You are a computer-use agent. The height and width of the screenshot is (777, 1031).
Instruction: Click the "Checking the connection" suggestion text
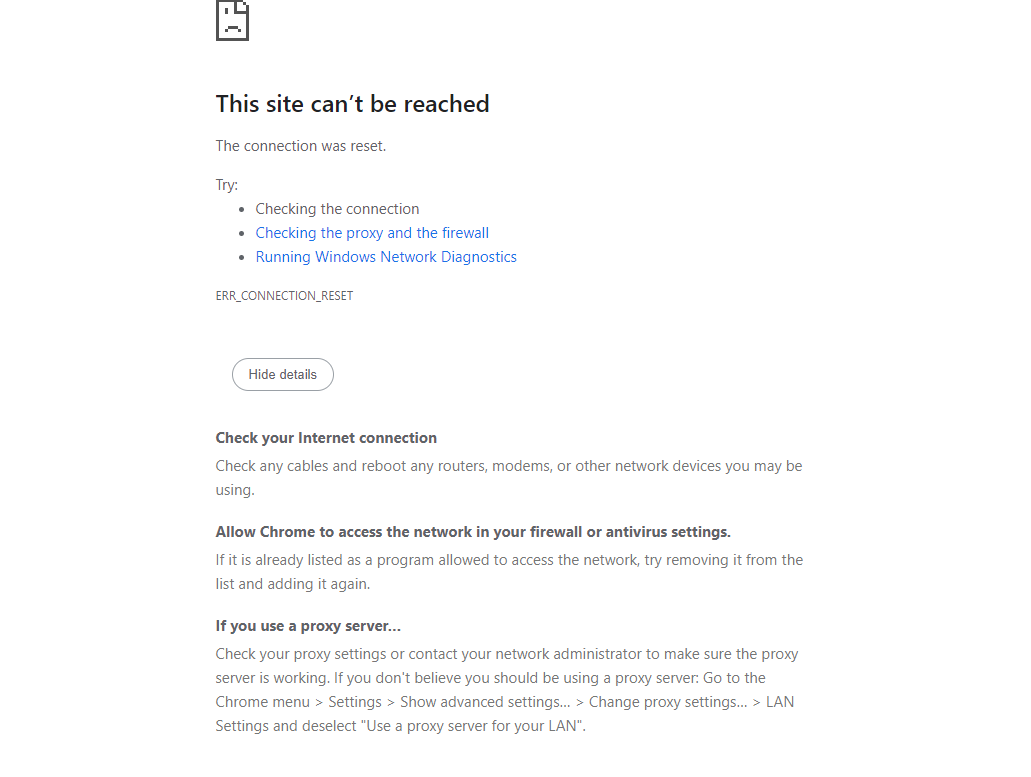click(337, 209)
